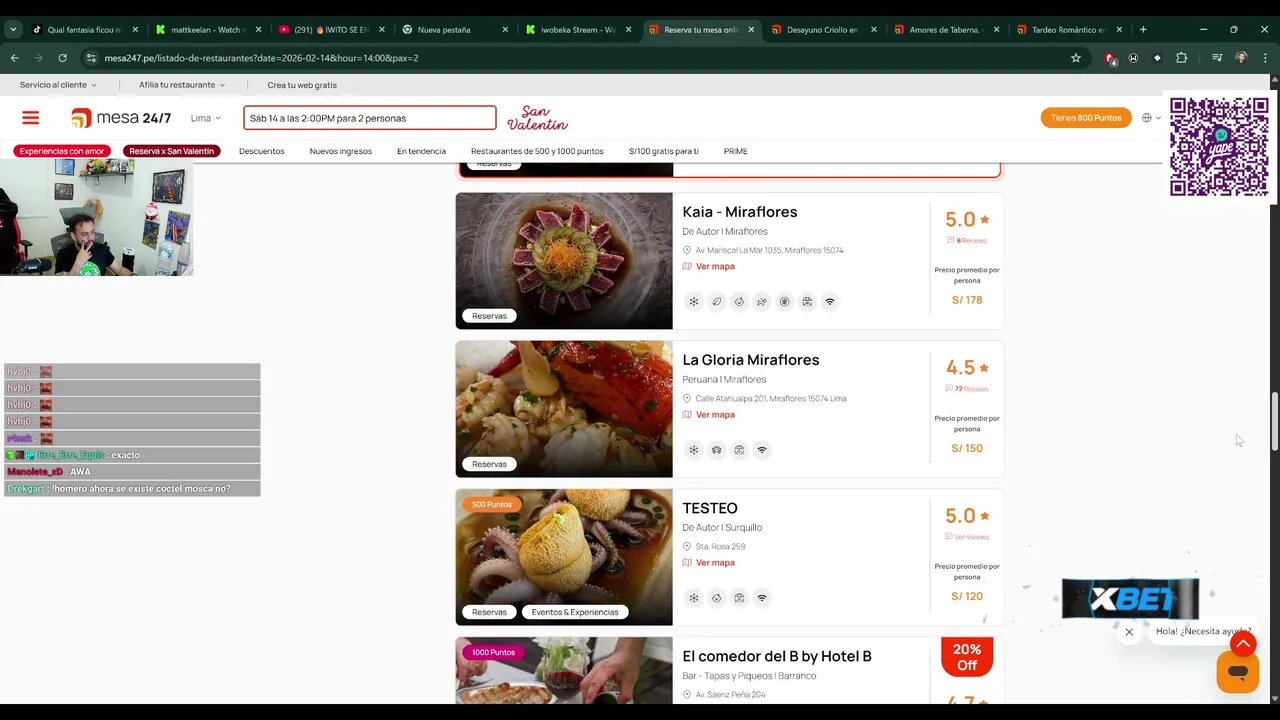Click the wifi icon for TESTEO
1280x720 pixels.
762,598
